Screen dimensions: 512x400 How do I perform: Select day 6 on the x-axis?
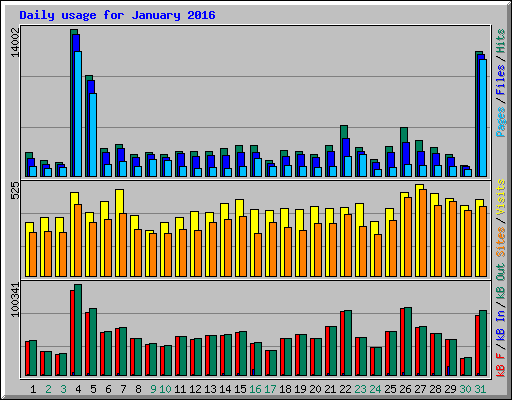108,389
